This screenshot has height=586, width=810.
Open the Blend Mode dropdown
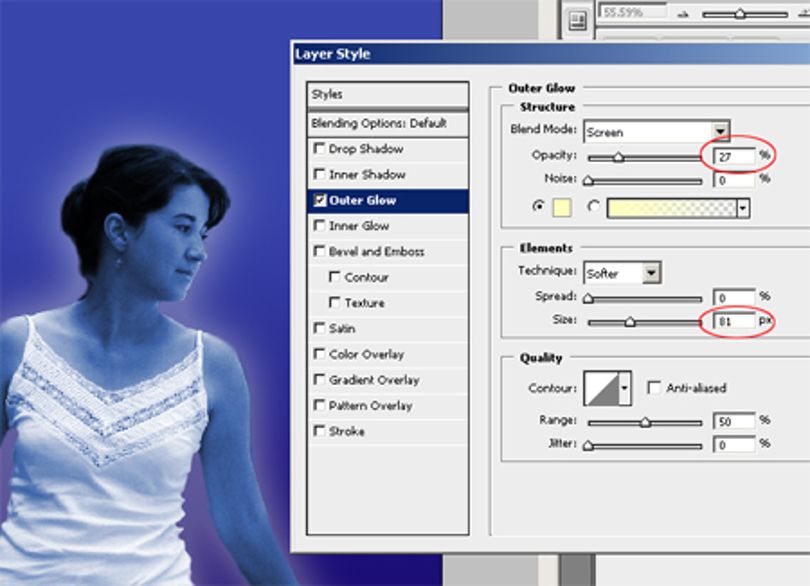click(x=656, y=132)
